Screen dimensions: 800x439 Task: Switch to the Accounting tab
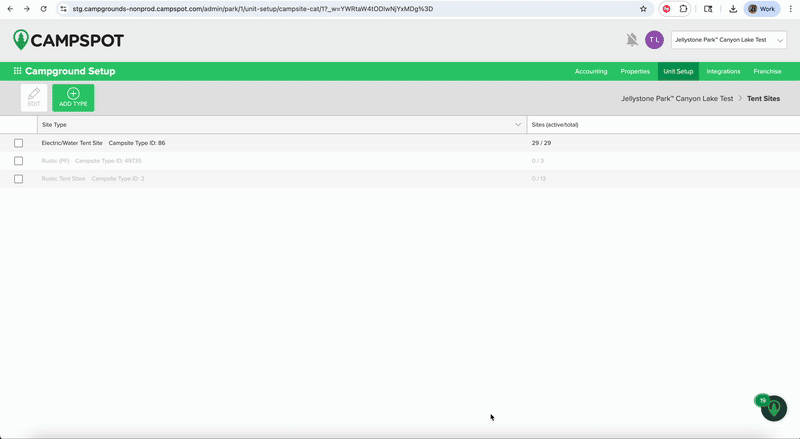point(591,72)
